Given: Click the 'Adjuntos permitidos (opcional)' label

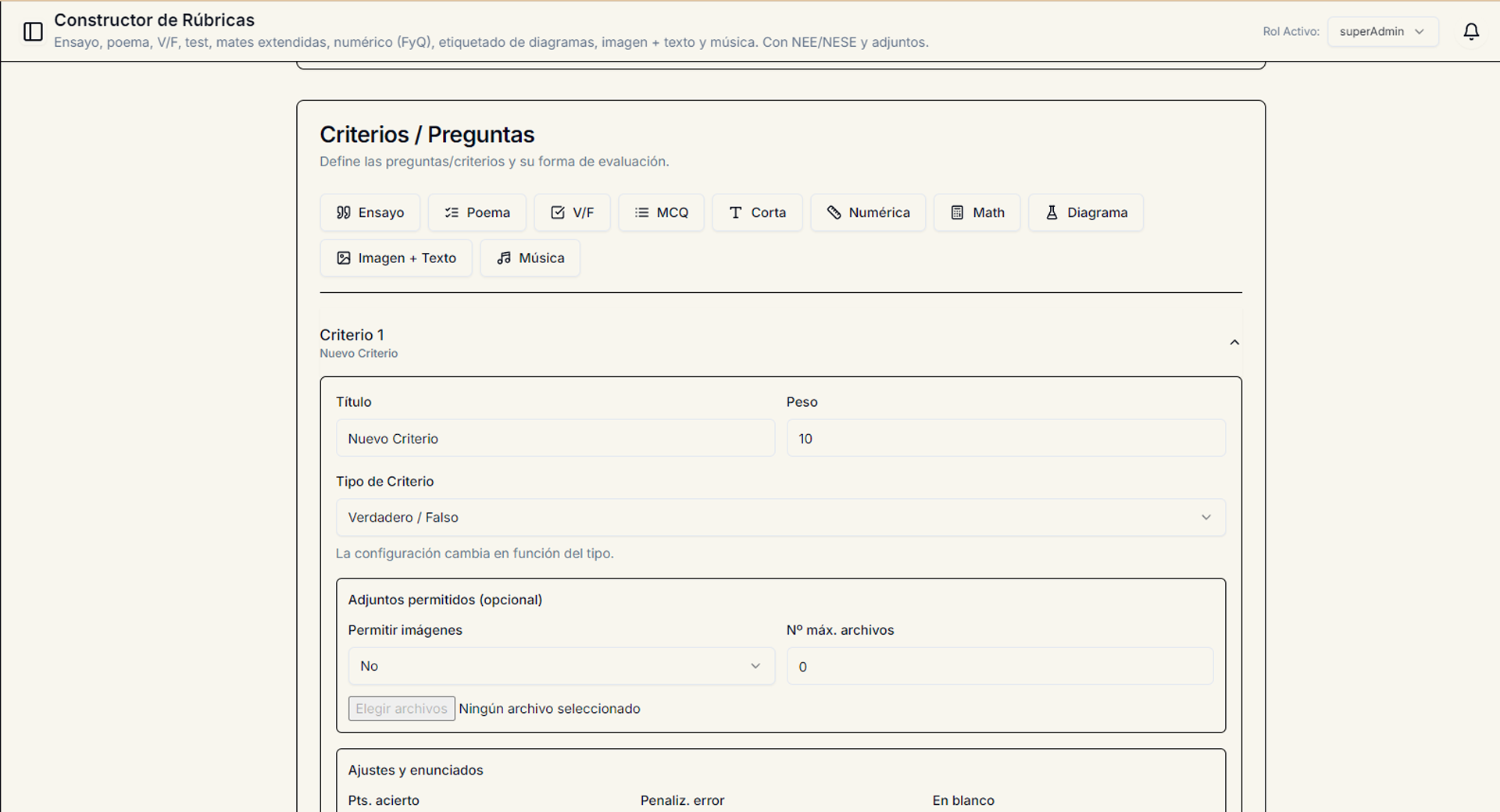Looking at the screenshot, I should (x=445, y=600).
